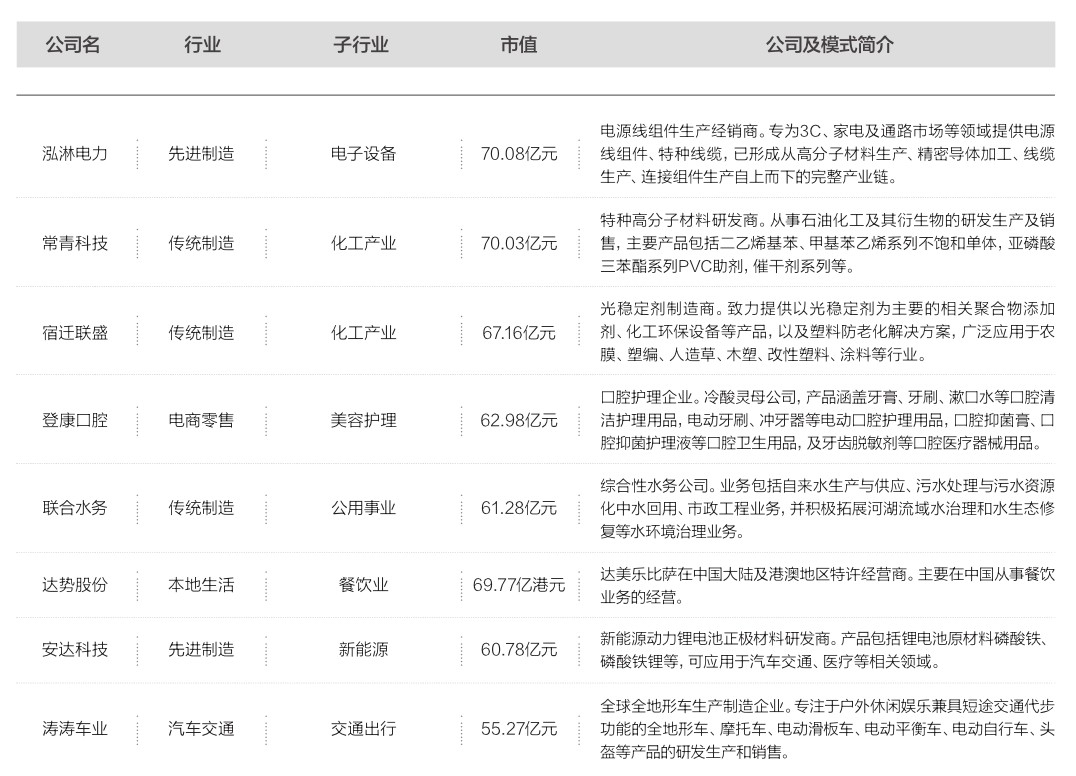
Task: Open company name 泓淋电力
Action: [x=75, y=154]
